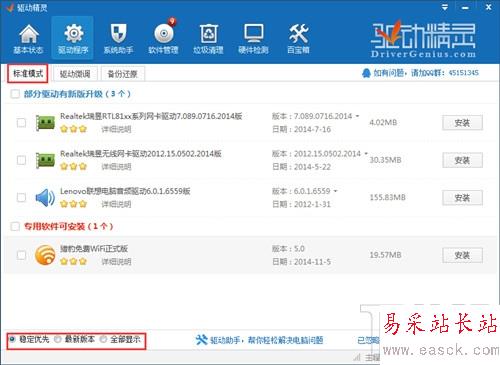The width and height of the screenshot is (500, 365).
Task: Check the Lenovo audio driver checkbox
Action: coord(21,198)
